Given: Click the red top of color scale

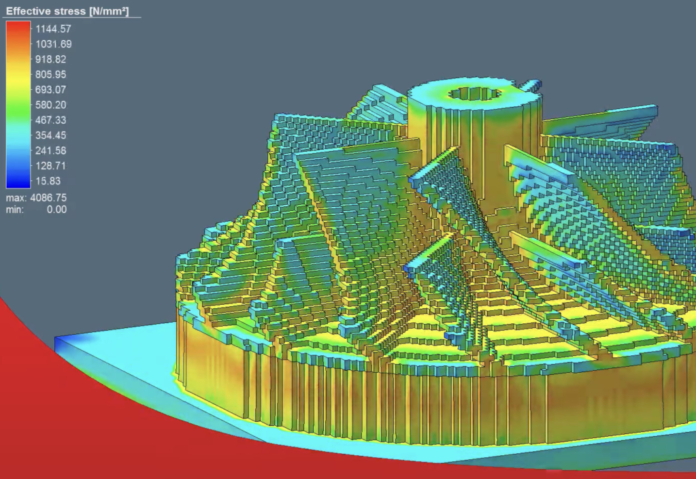Looking at the screenshot, I should point(18,30).
